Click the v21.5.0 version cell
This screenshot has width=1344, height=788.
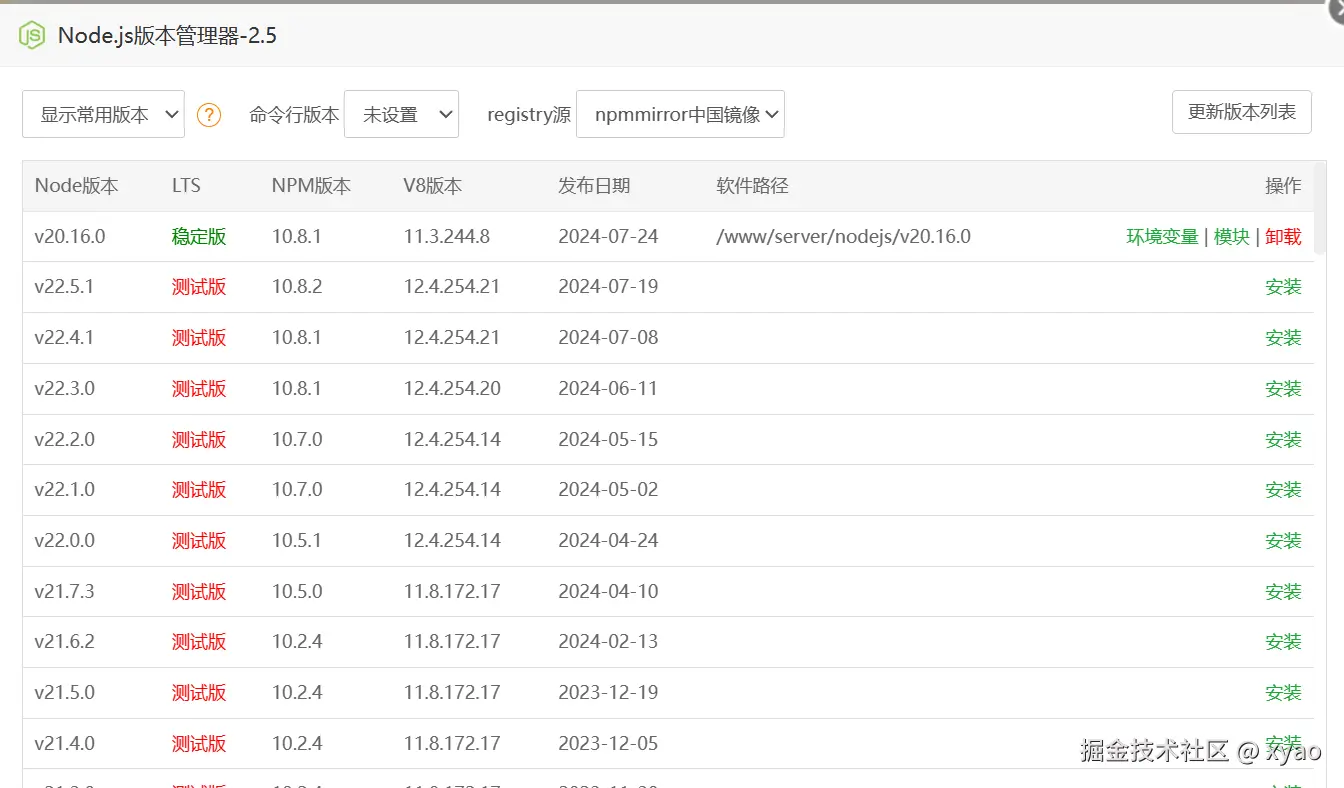click(64, 693)
